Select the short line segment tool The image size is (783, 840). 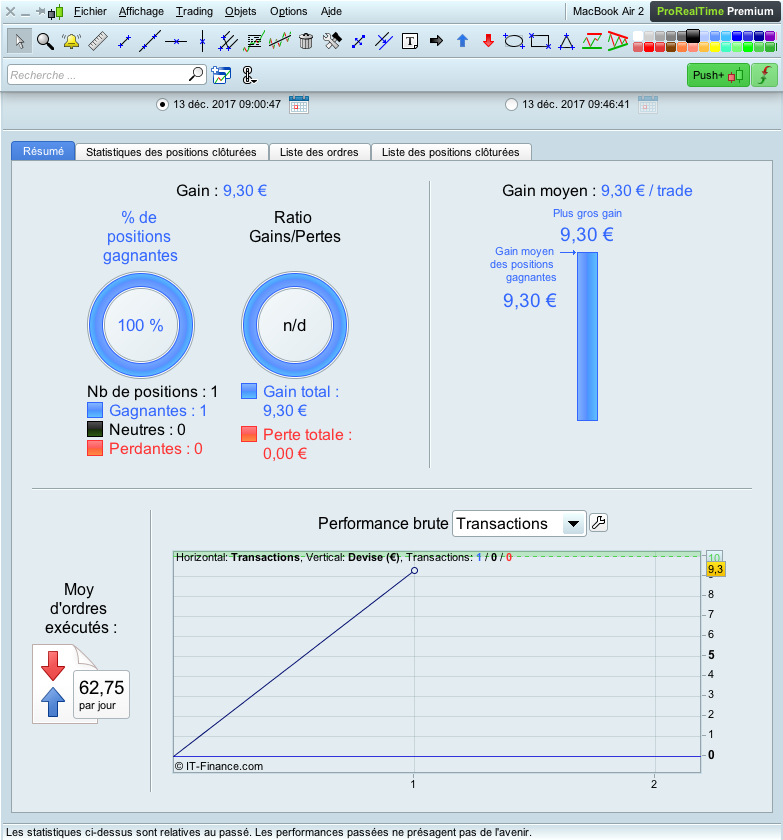tap(124, 41)
